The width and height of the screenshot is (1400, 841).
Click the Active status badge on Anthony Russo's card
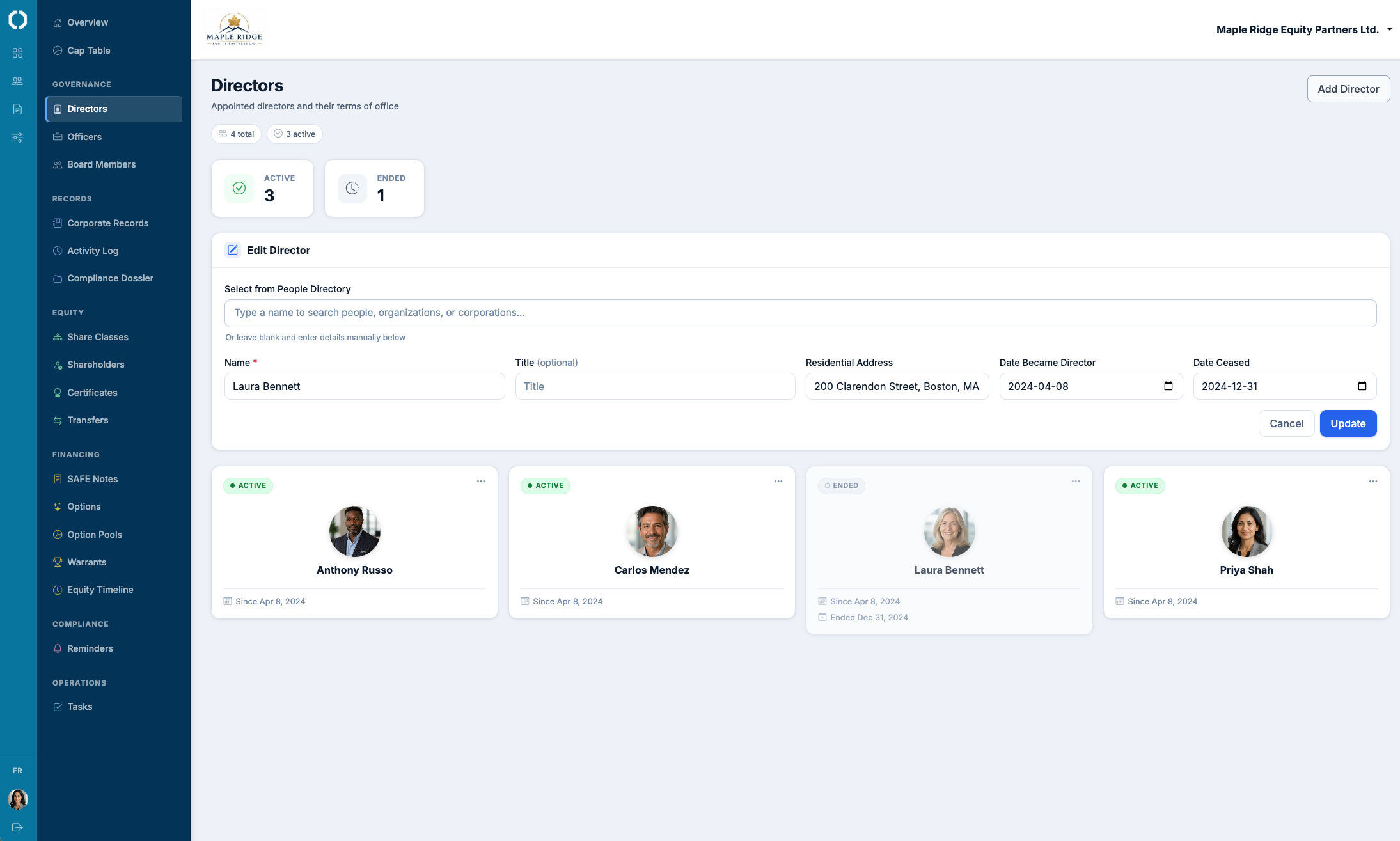248,486
